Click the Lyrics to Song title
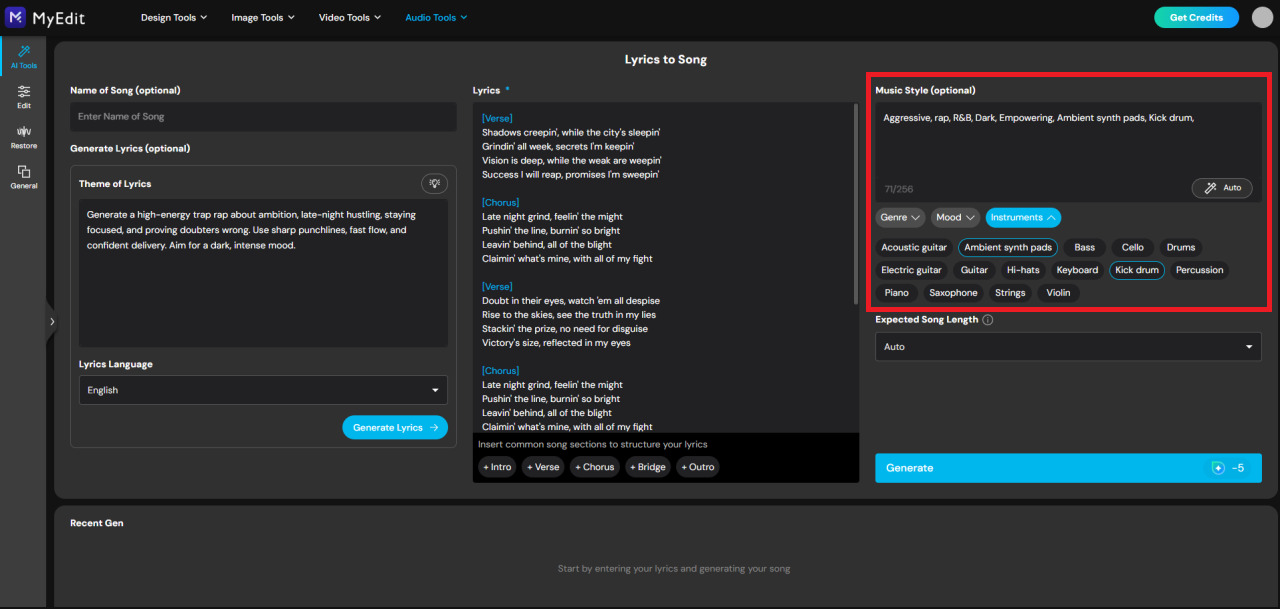Screen dimensions: 1280x609 (x=666, y=59)
